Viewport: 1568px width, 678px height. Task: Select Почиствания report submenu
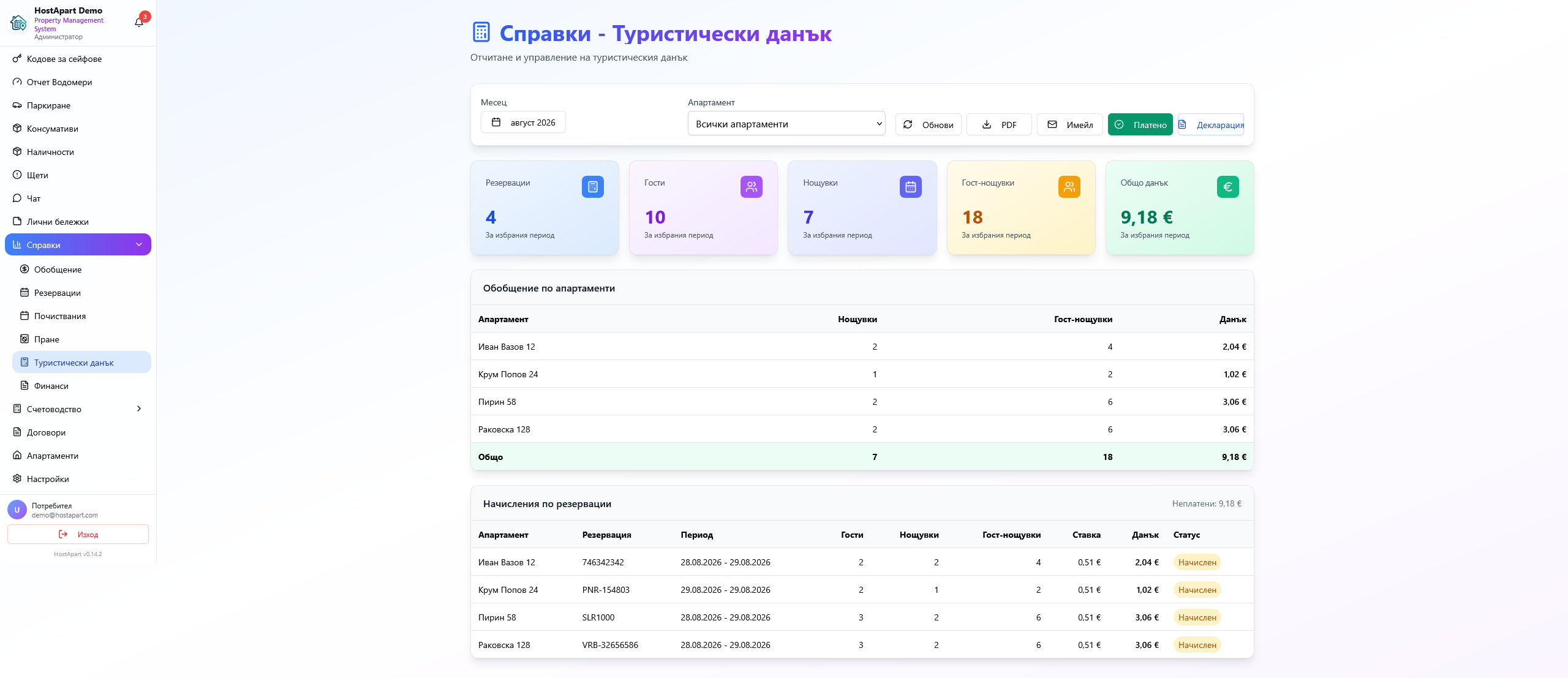[x=81, y=316]
